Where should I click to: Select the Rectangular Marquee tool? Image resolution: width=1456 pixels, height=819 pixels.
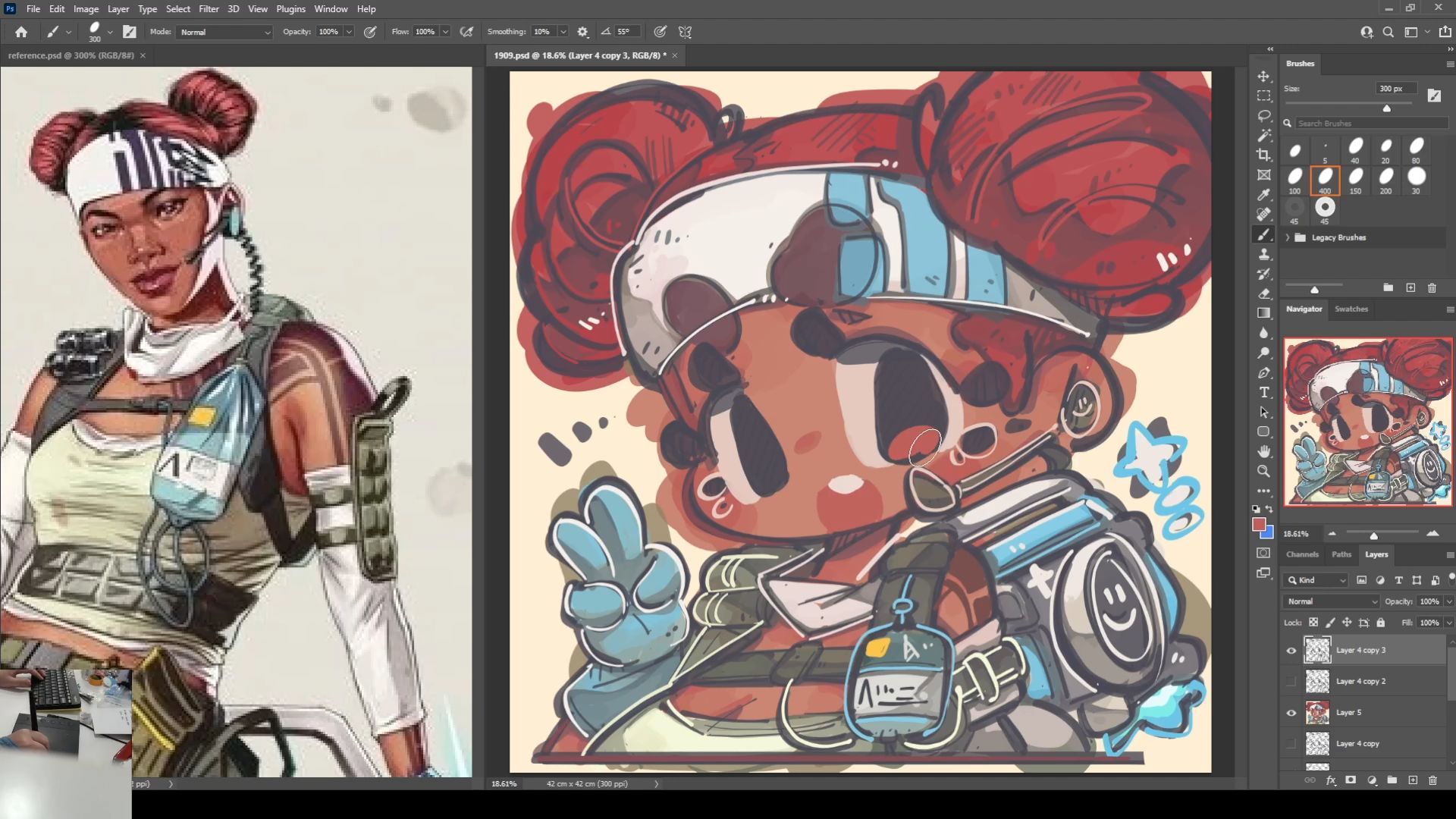(1263, 96)
